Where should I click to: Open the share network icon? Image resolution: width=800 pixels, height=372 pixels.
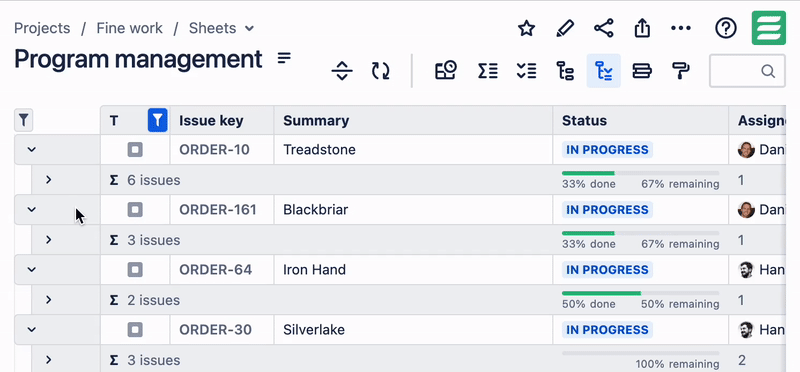[x=604, y=29]
